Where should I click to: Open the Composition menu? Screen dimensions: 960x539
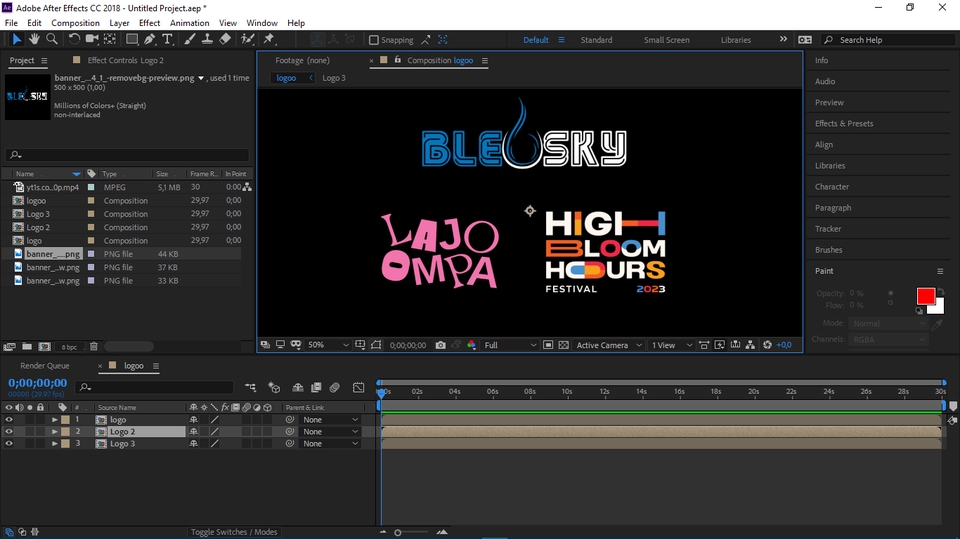tap(75, 23)
